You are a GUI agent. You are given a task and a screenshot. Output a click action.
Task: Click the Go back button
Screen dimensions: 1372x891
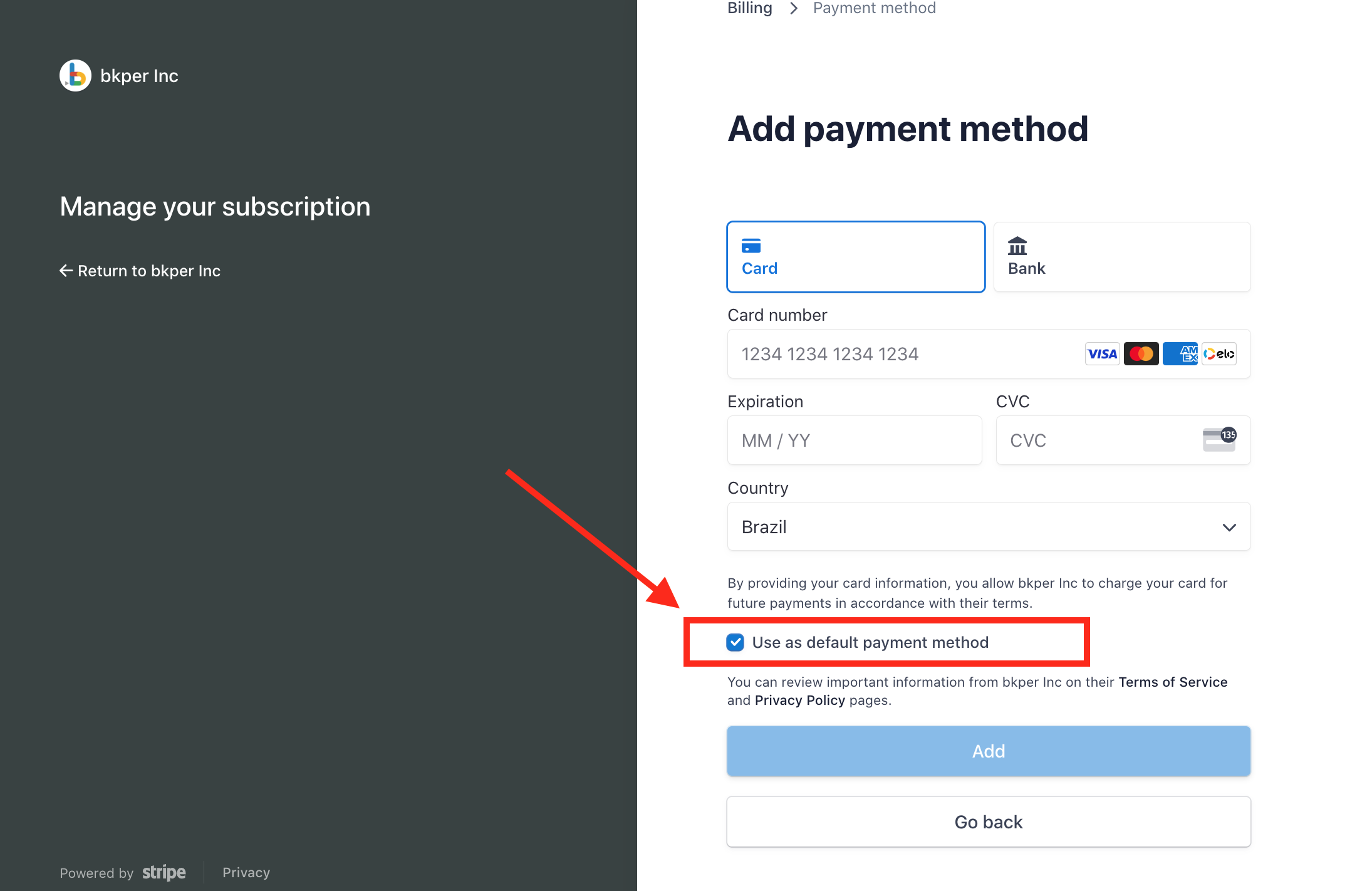click(x=988, y=821)
